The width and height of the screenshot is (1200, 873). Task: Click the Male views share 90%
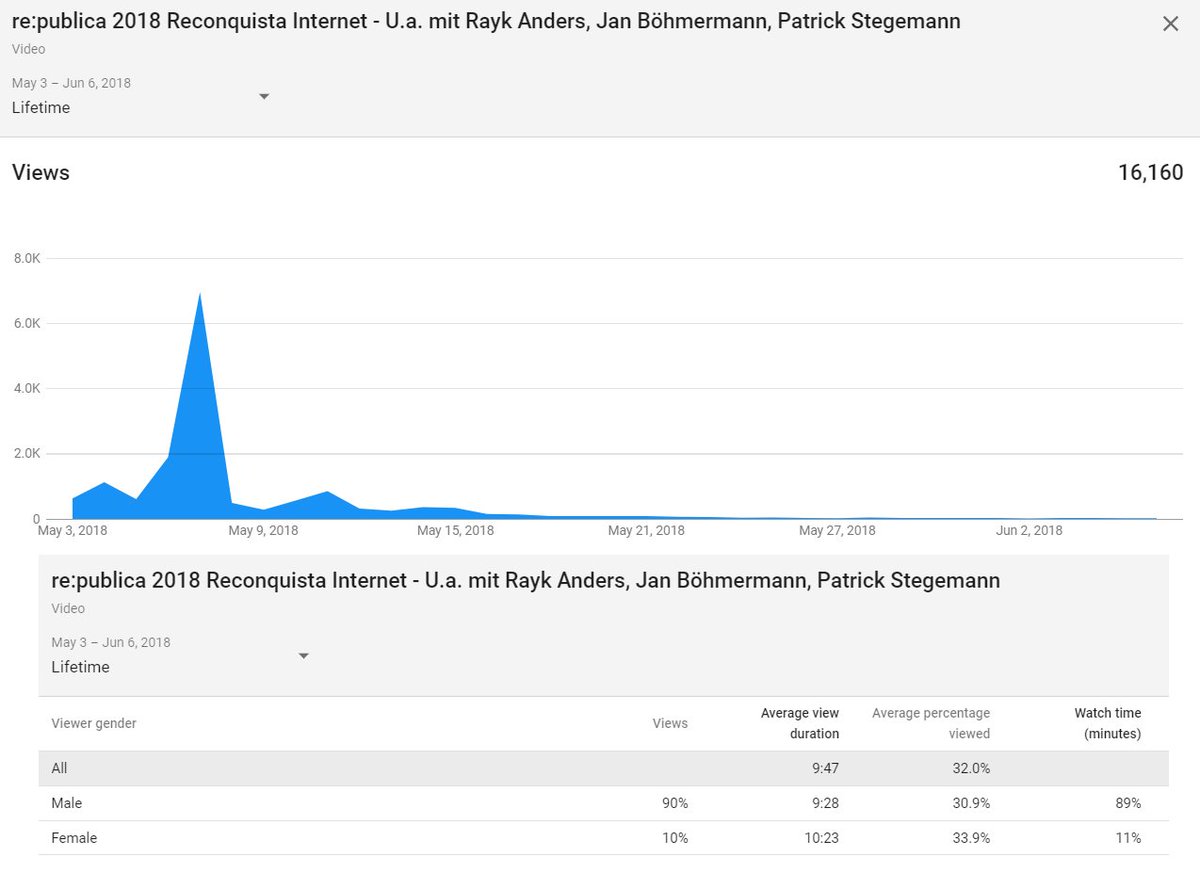[674, 803]
